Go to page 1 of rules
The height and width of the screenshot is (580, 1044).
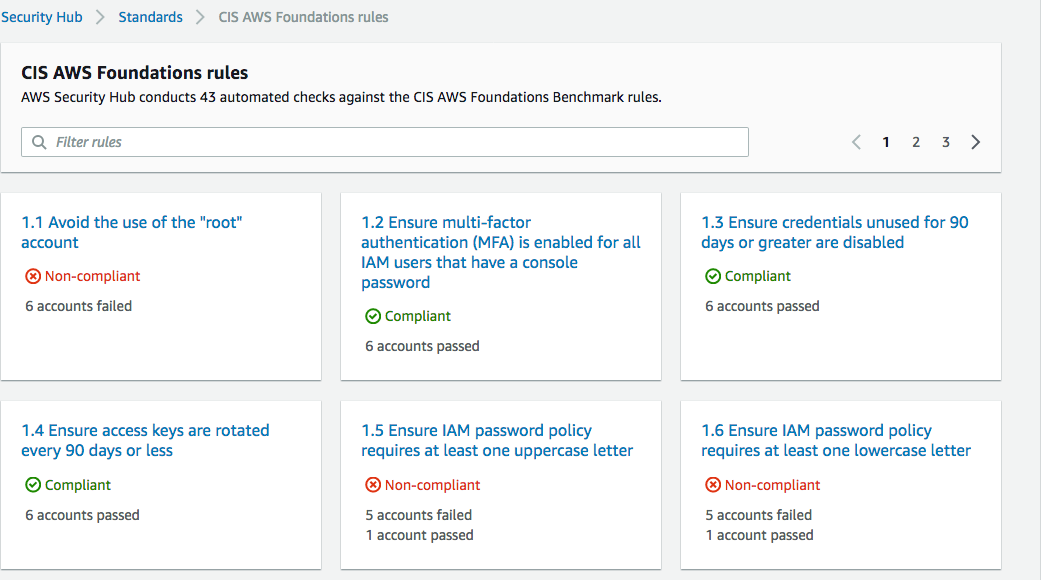coord(886,142)
